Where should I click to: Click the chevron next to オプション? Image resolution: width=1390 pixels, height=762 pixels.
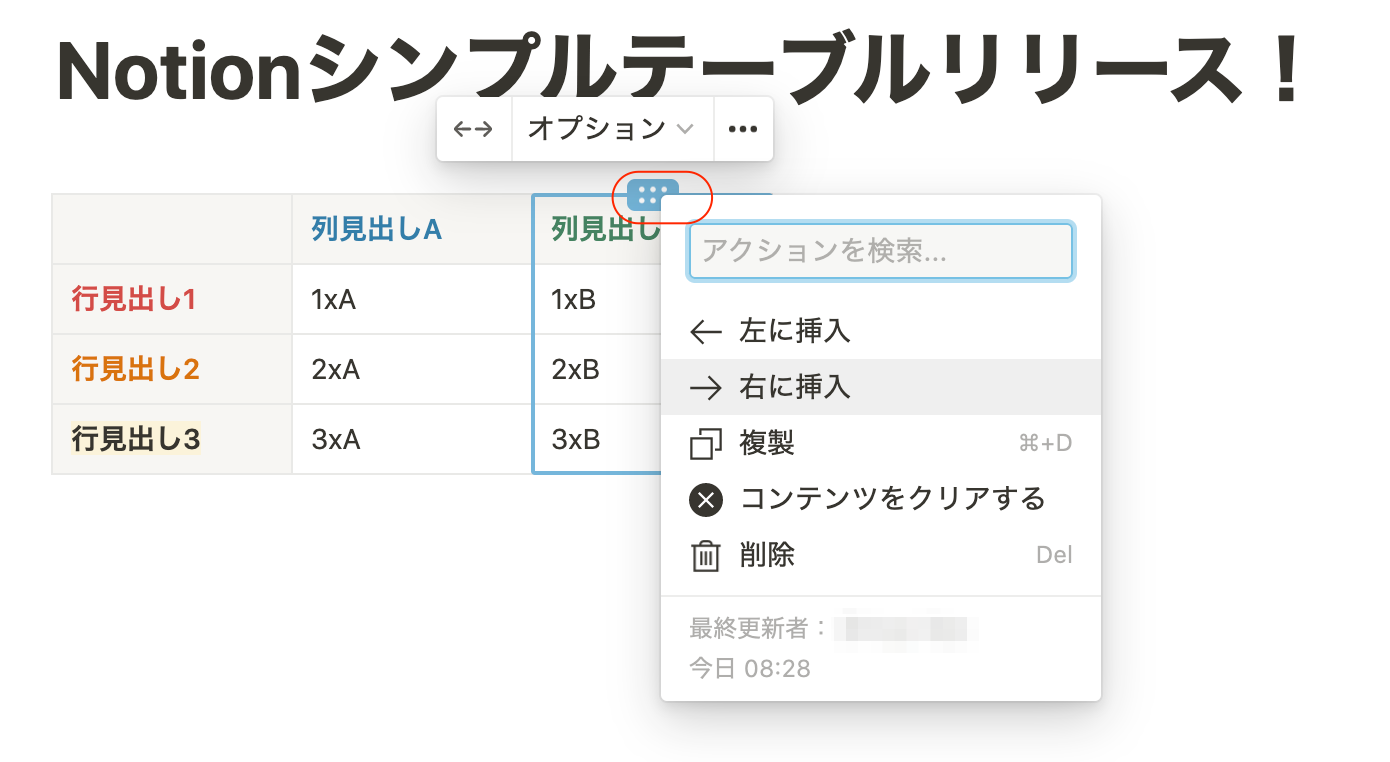pyautogui.click(x=686, y=128)
